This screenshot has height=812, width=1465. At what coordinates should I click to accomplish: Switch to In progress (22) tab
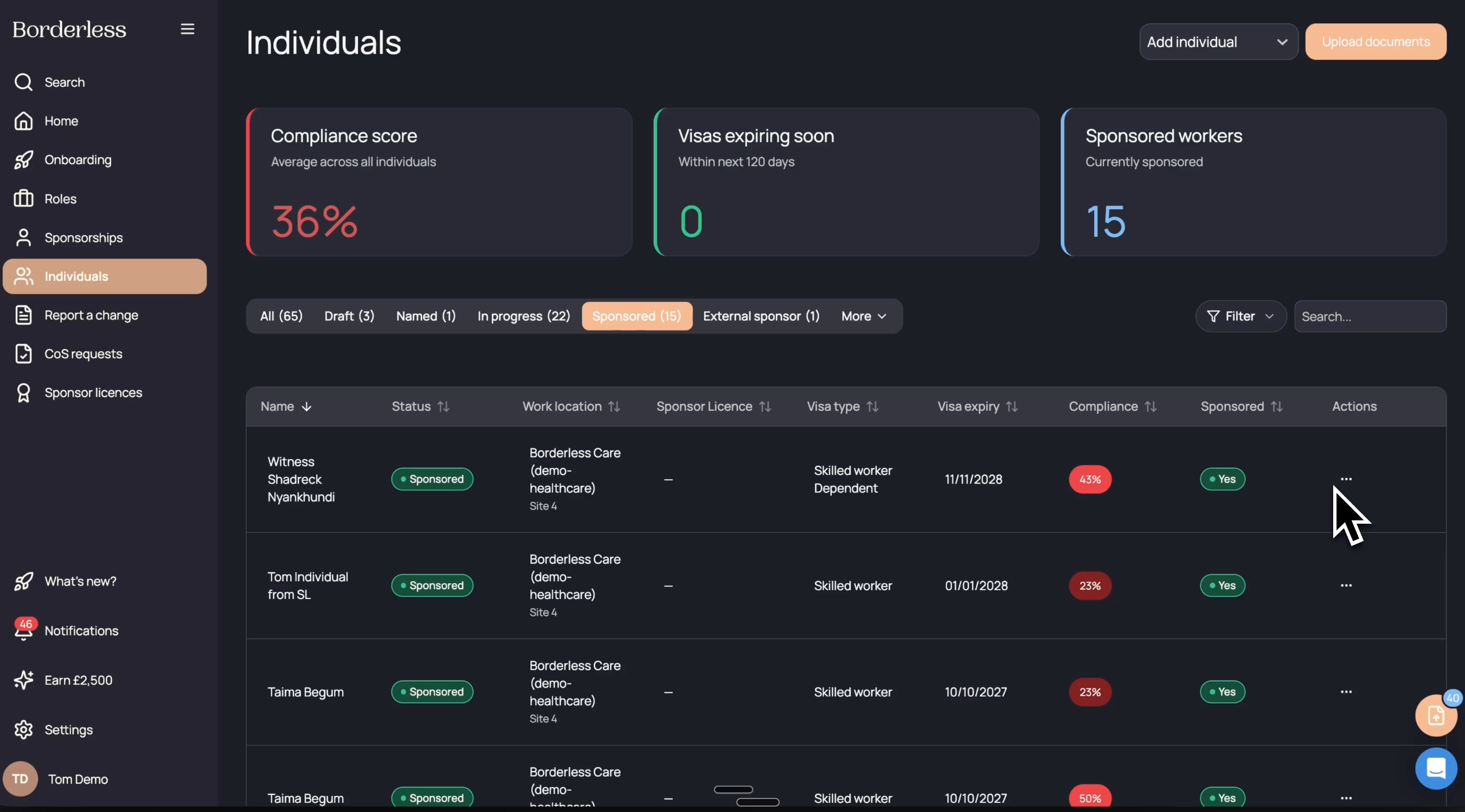click(523, 316)
